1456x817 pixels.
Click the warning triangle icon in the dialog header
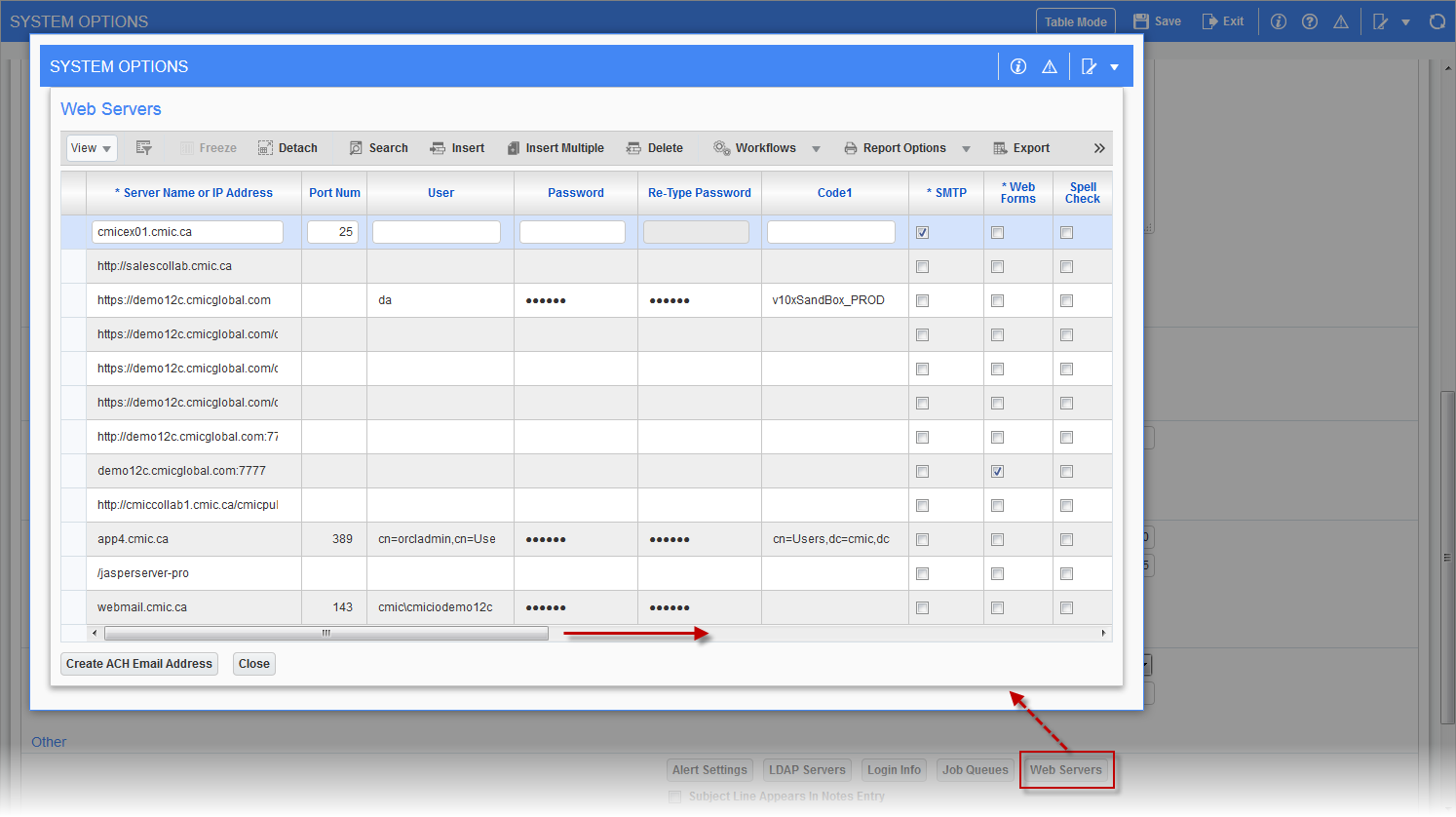coord(1050,66)
